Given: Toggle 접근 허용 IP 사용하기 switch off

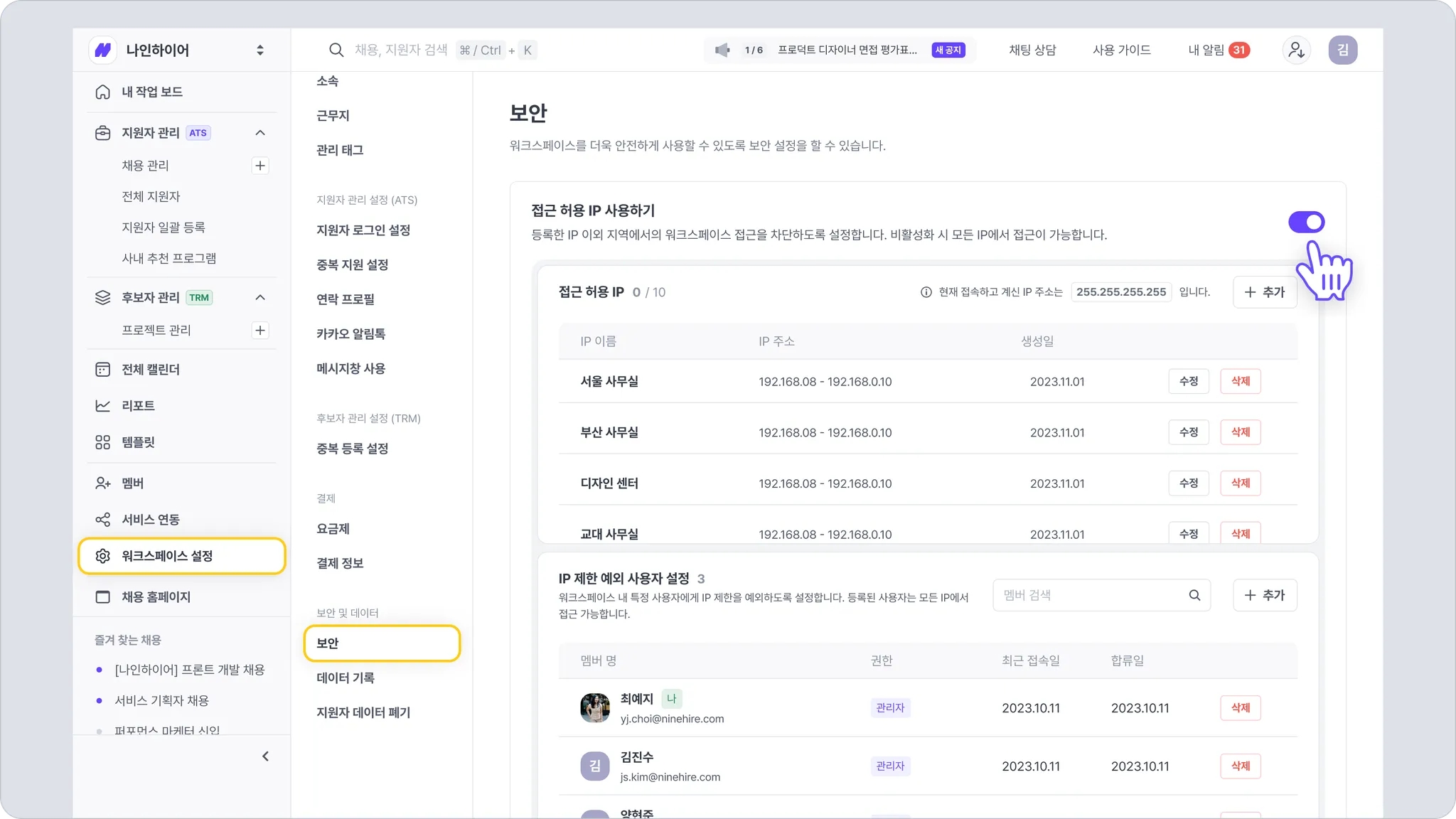Looking at the screenshot, I should (1306, 223).
